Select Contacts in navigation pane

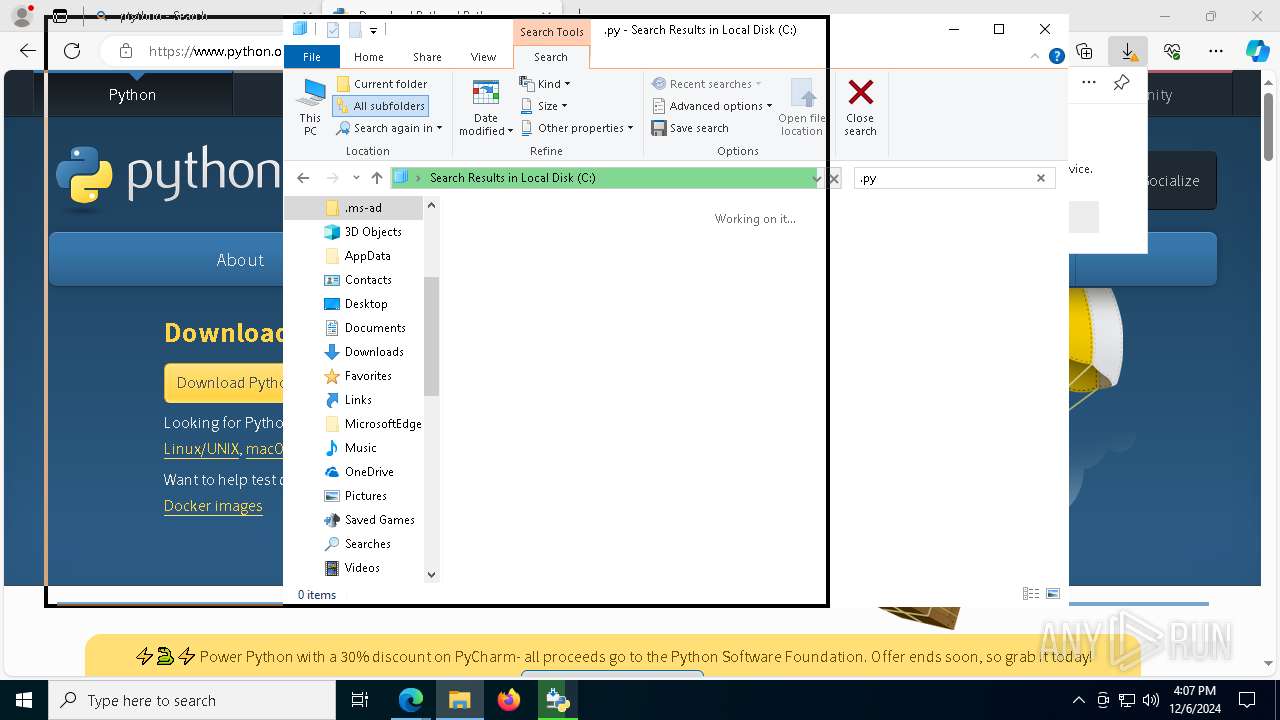(x=357, y=280)
